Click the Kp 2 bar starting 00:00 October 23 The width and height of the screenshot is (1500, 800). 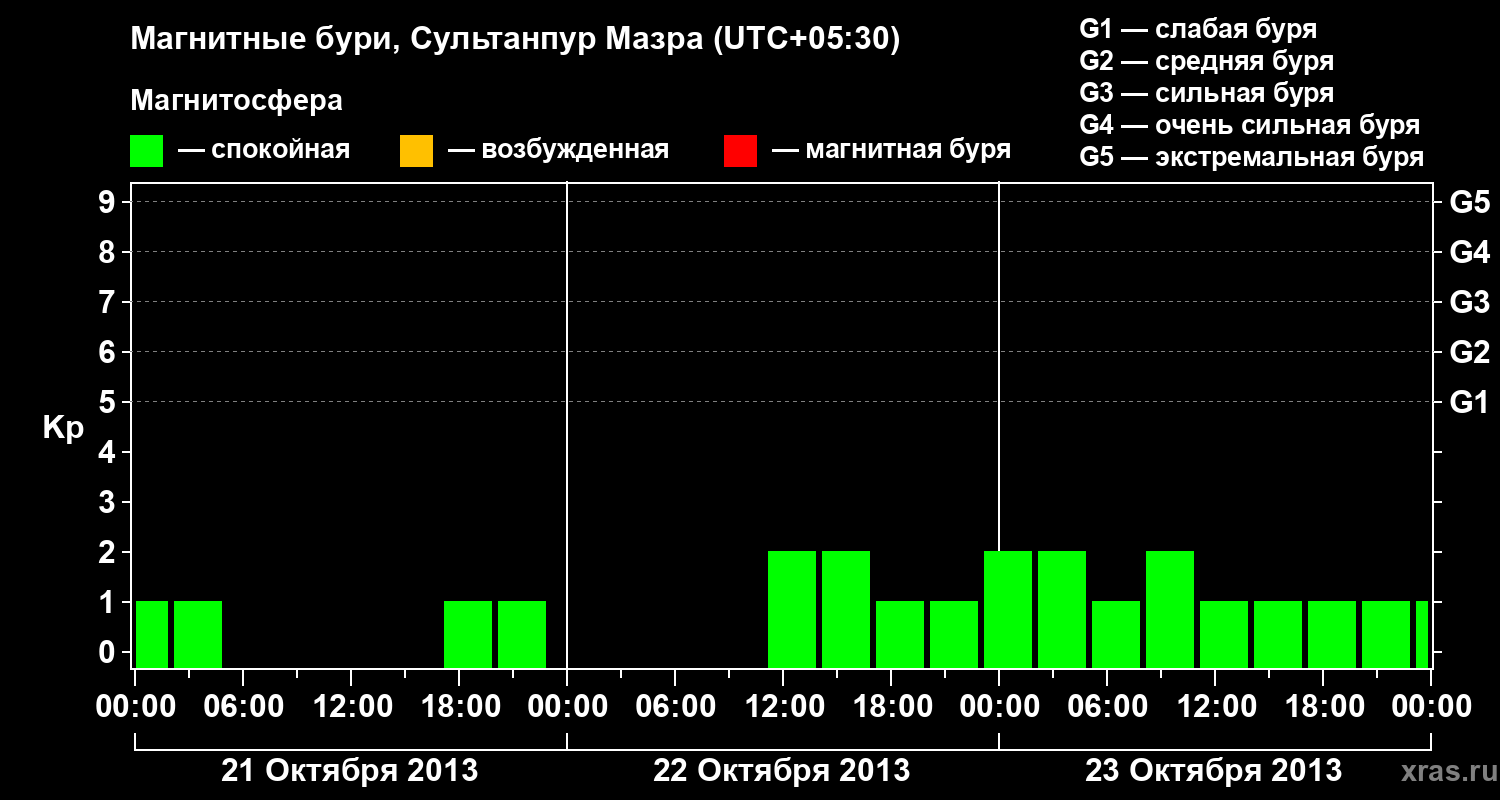[x=1008, y=609]
